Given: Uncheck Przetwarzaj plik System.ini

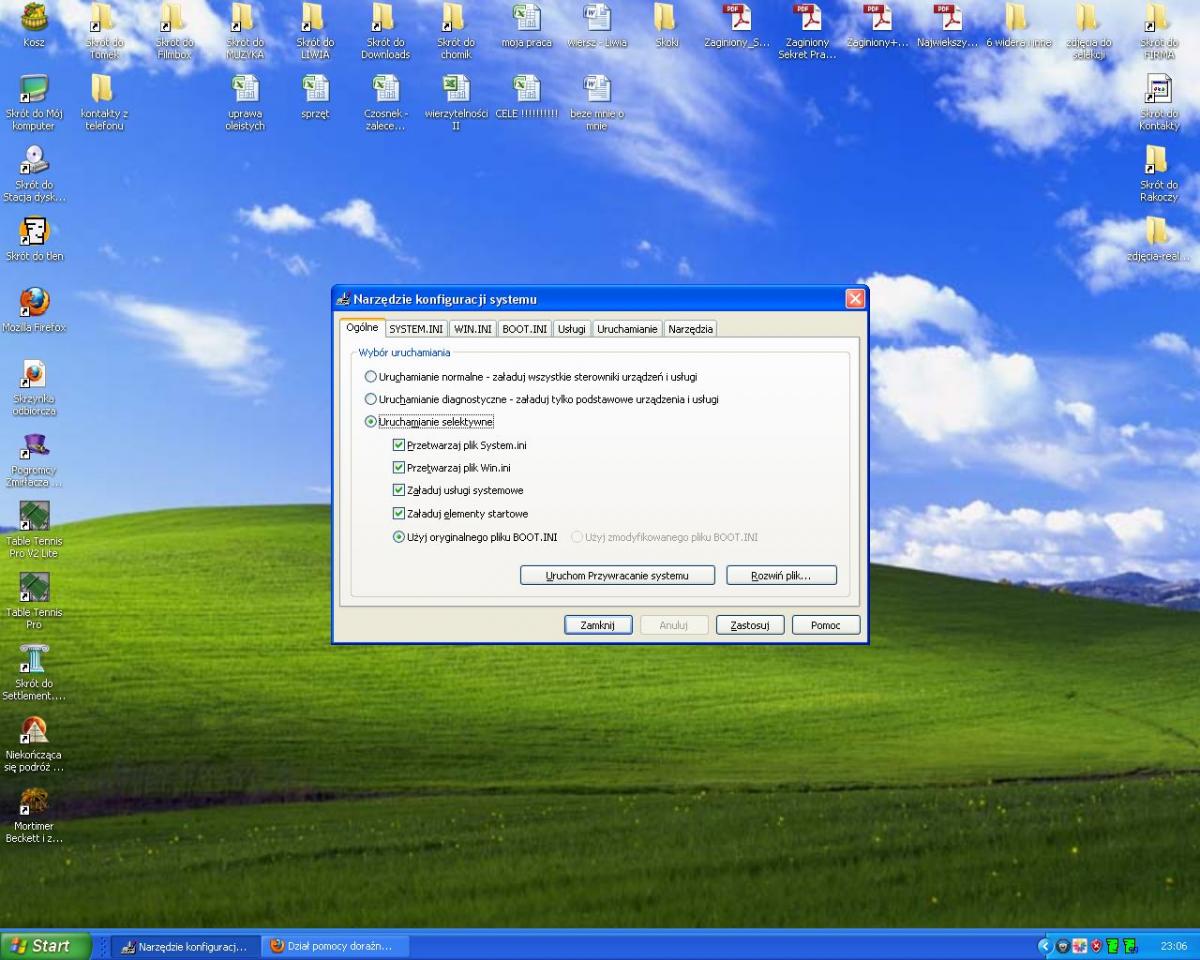Looking at the screenshot, I should (x=399, y=445).
